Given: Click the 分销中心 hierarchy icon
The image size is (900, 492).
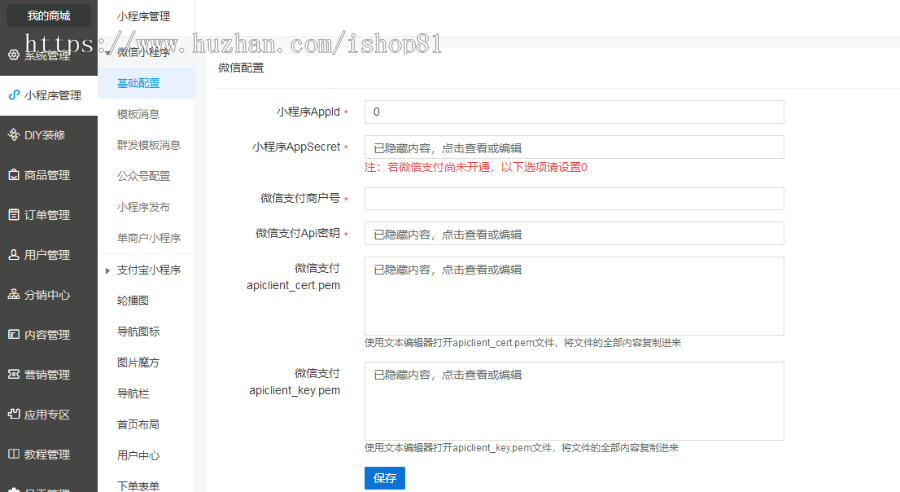Looking at the screenshot, I should tap(14, 295).
